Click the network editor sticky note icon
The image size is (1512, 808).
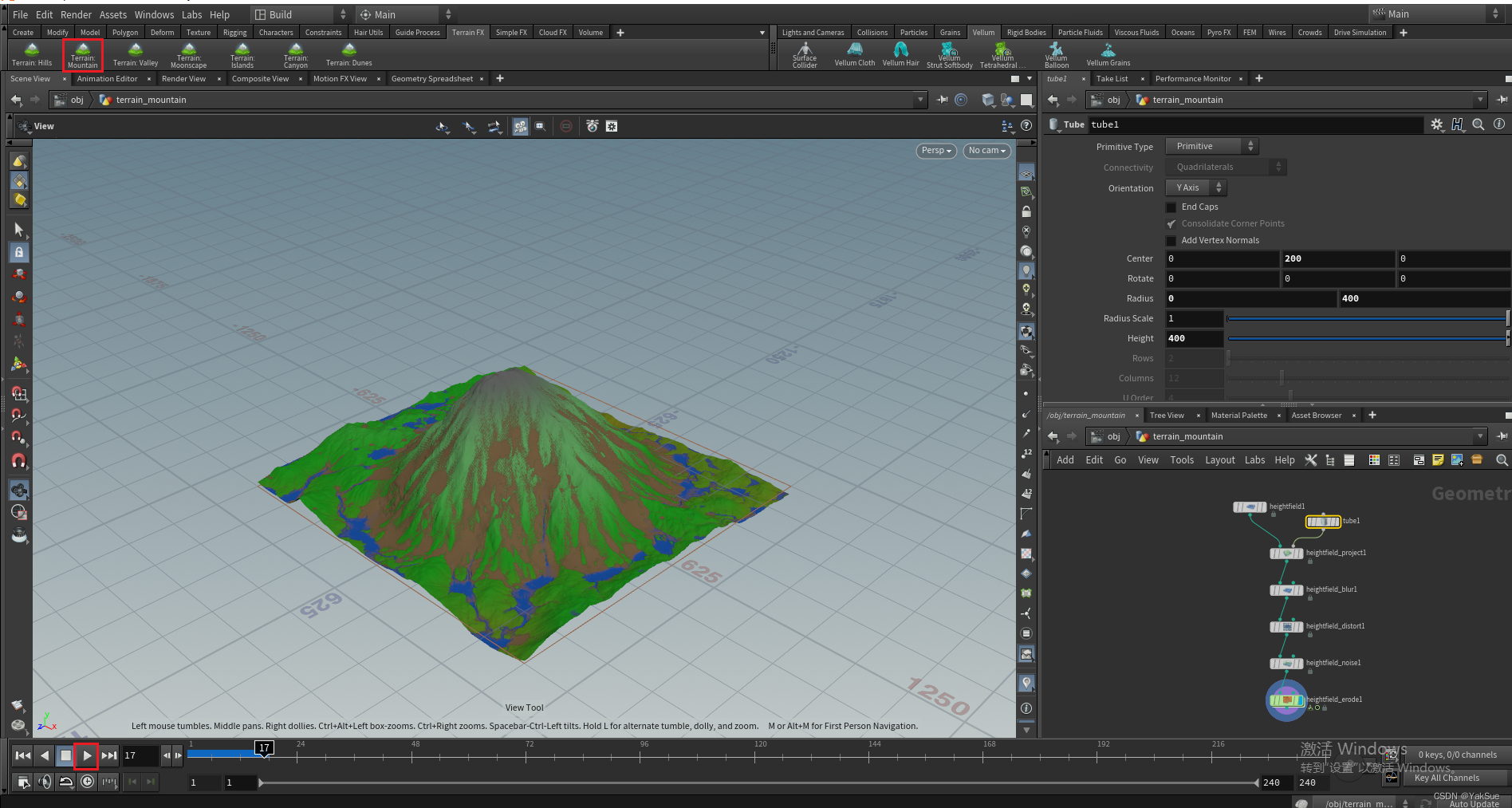(1438, 460)
